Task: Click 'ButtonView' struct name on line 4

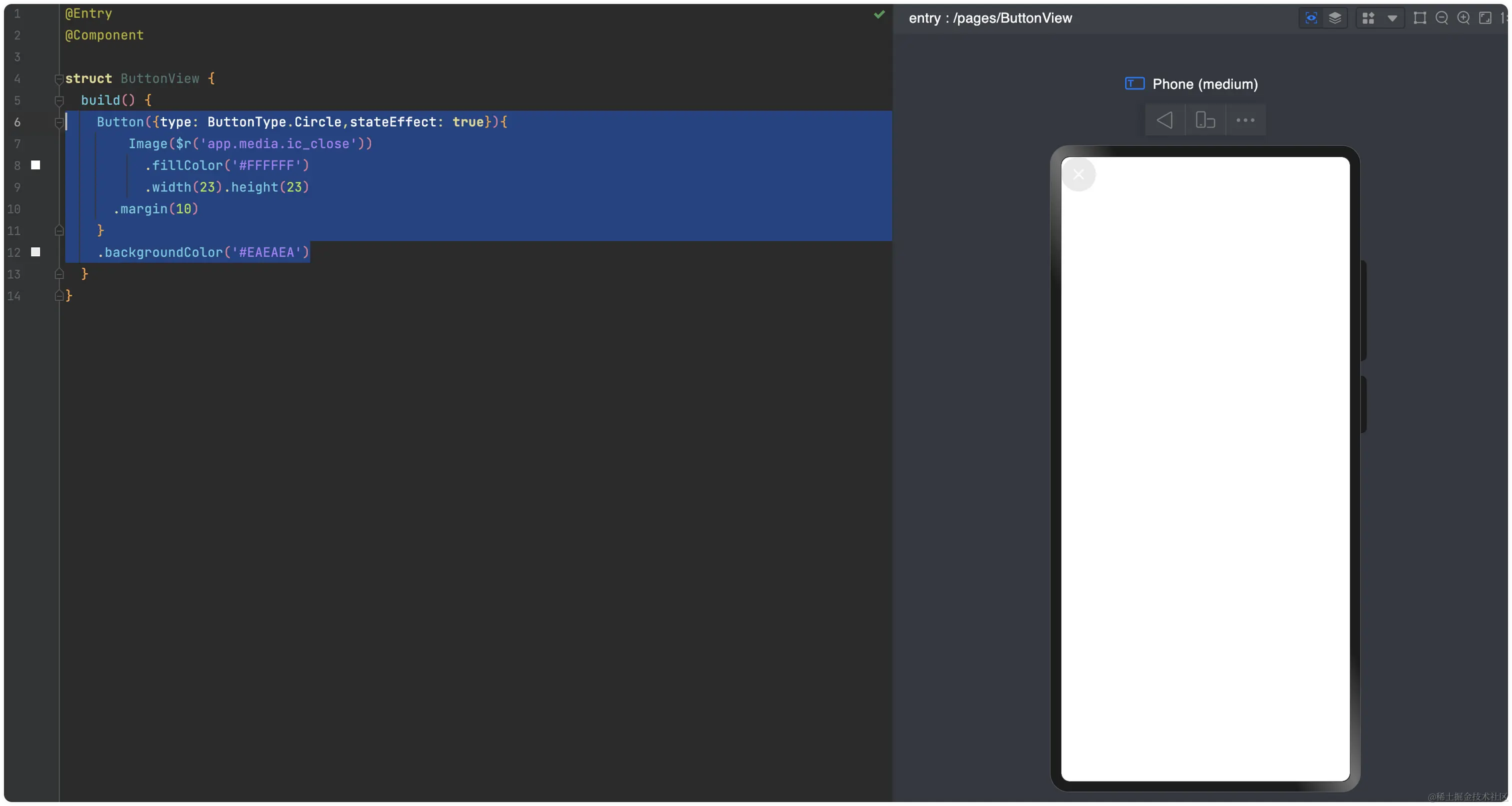Action: pos(160,78)
